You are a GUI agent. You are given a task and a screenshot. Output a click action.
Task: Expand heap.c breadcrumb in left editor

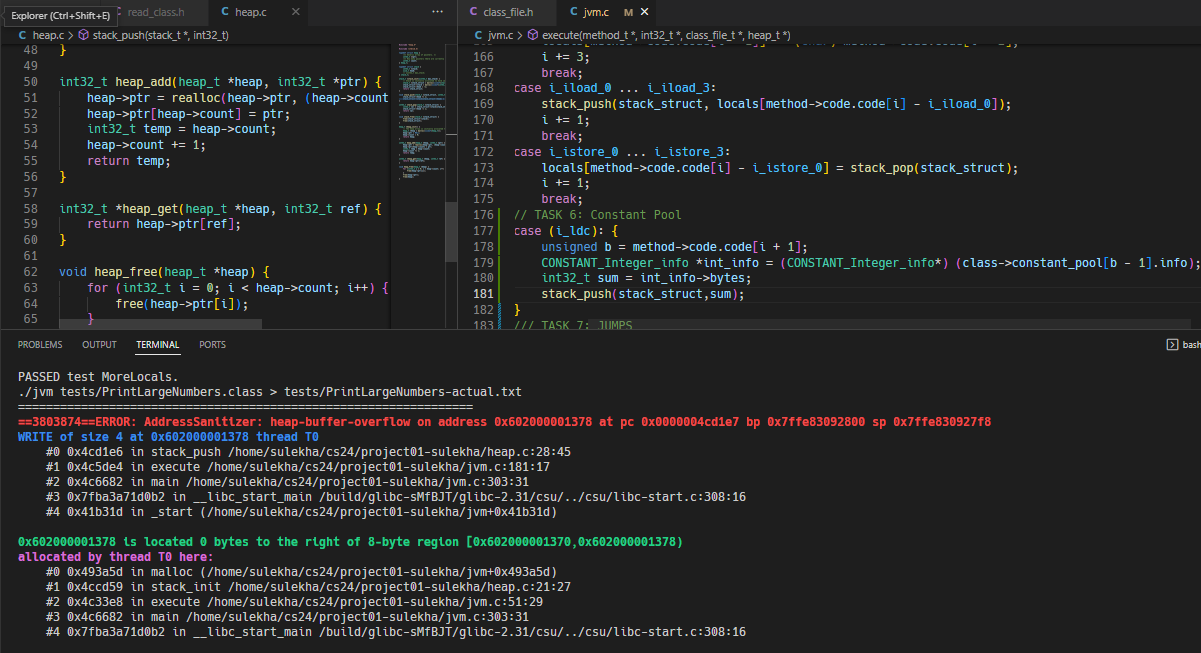[x=46, y=35]
